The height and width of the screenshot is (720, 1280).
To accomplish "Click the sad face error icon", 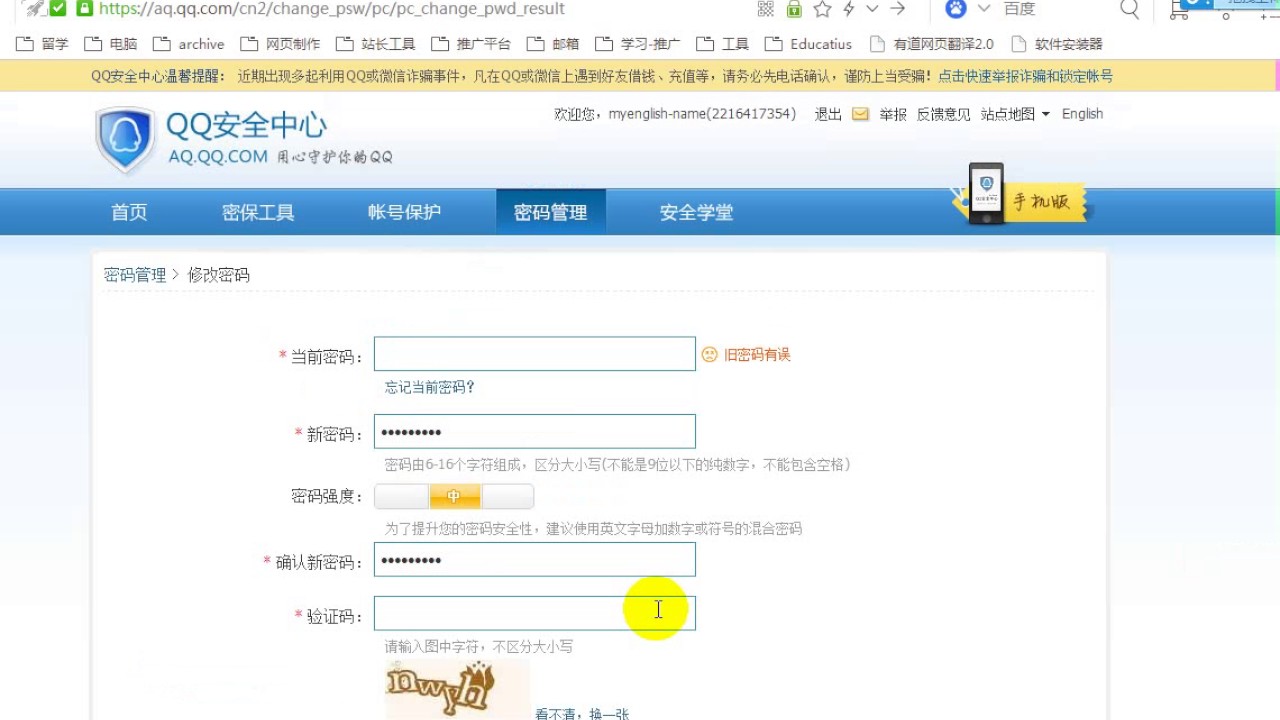I will (710, 354).
